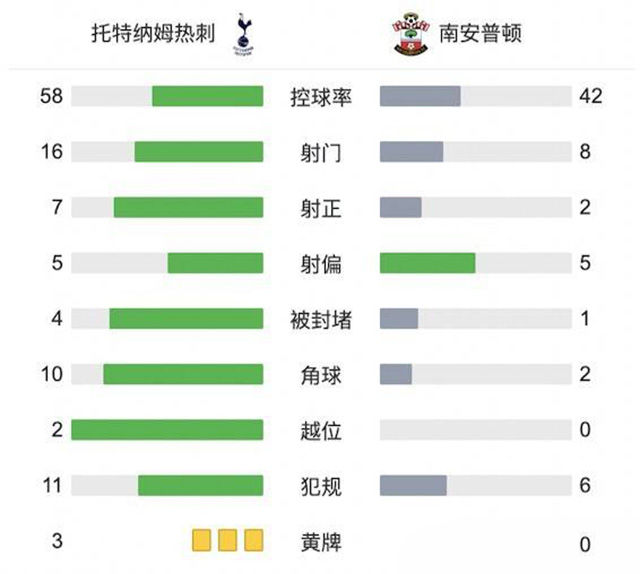Click the Southampton club crest
This screenshot has width=640, height=574.
click(x=407, y=32)
